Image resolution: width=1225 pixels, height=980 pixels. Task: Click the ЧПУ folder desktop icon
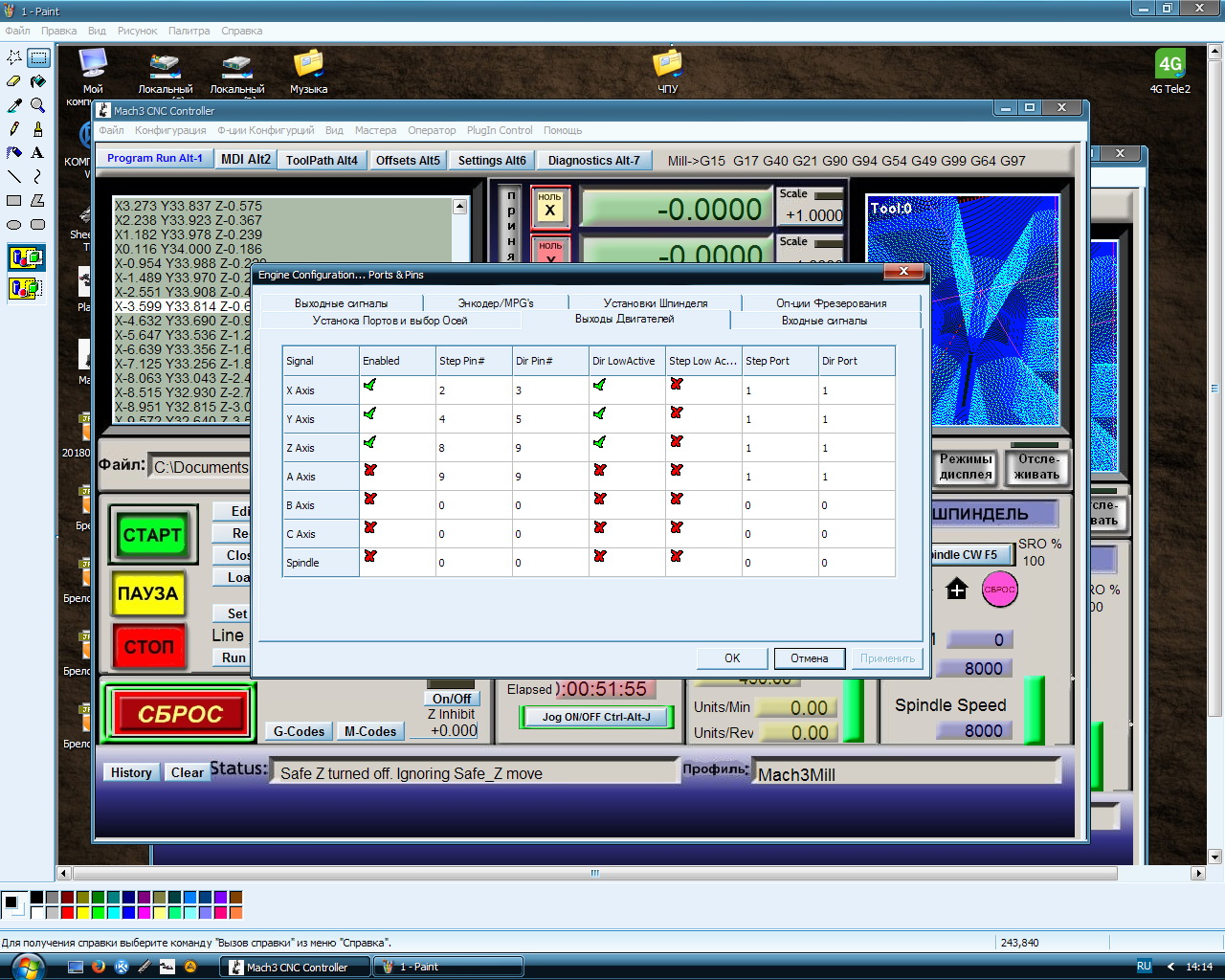(667, 71)
